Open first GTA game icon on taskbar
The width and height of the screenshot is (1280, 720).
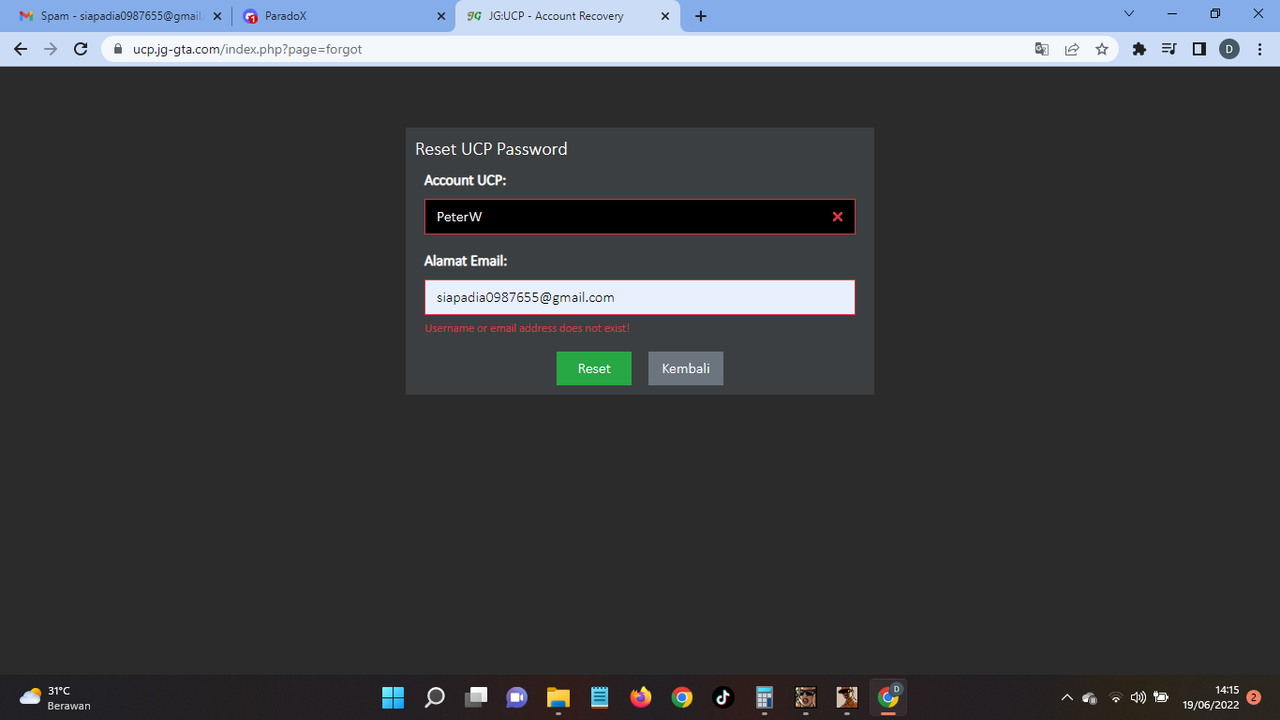(806, 697)
